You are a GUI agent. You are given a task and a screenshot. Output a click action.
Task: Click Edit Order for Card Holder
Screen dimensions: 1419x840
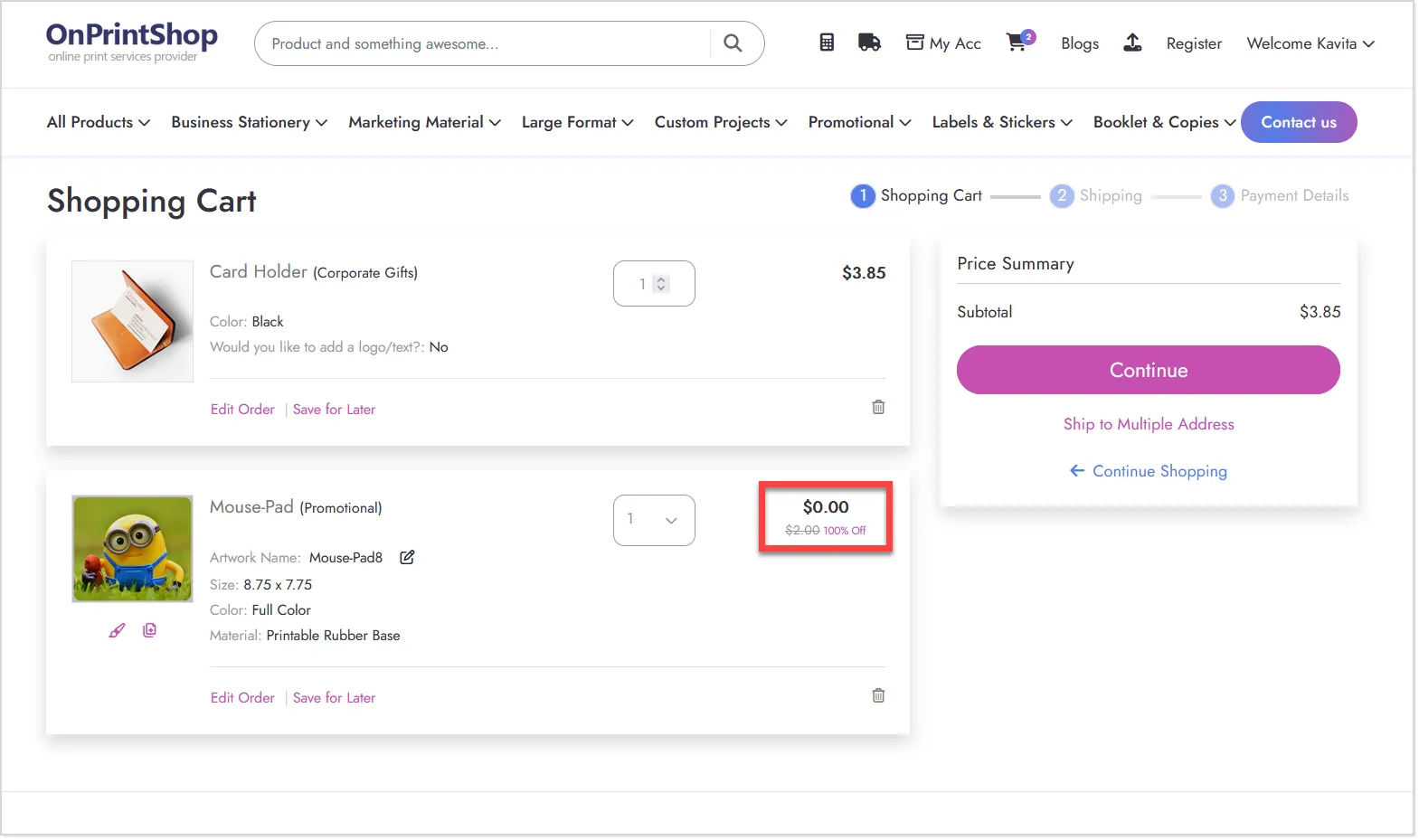pyautogui.click(x=242, y=410)
